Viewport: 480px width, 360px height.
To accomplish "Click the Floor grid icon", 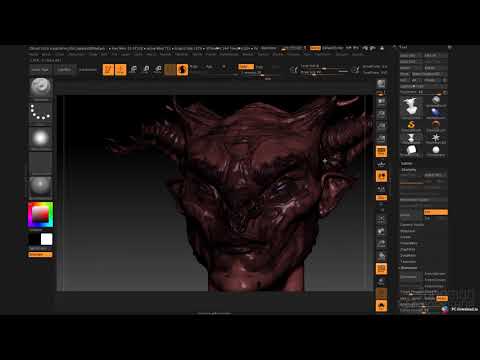I will [x=381, y=164].
